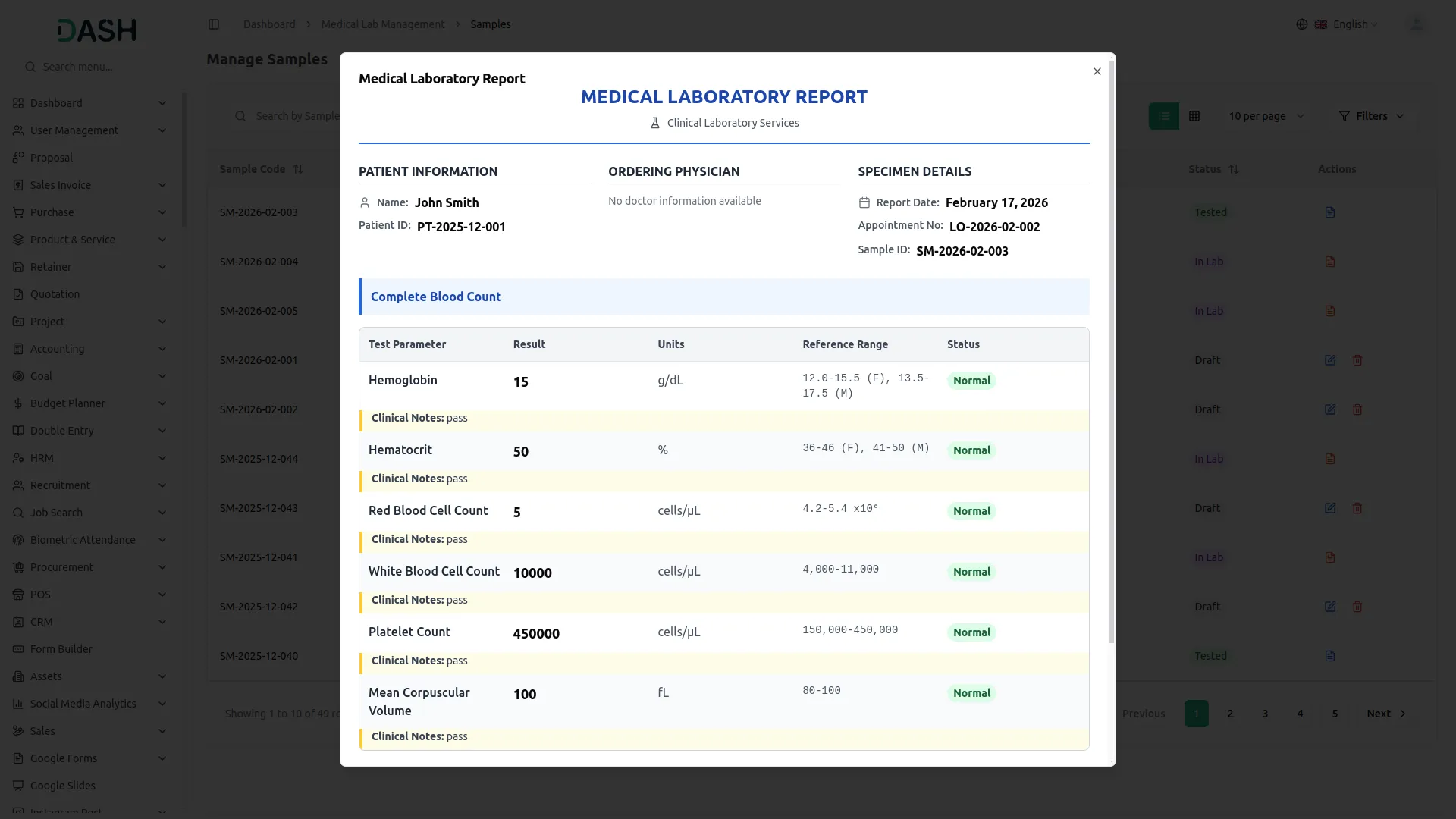This screenshot has width=1456, height=819.
Task: Delete the SM-2025-12-043 sample
Action: point(1357,508)
